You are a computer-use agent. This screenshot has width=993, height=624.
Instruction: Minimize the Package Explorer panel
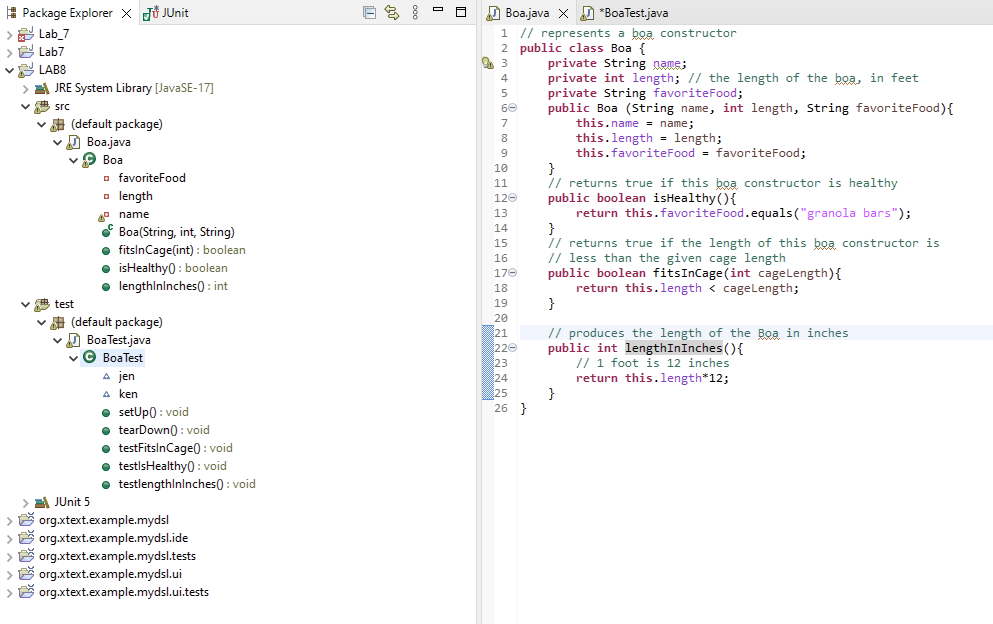[438, 10]
